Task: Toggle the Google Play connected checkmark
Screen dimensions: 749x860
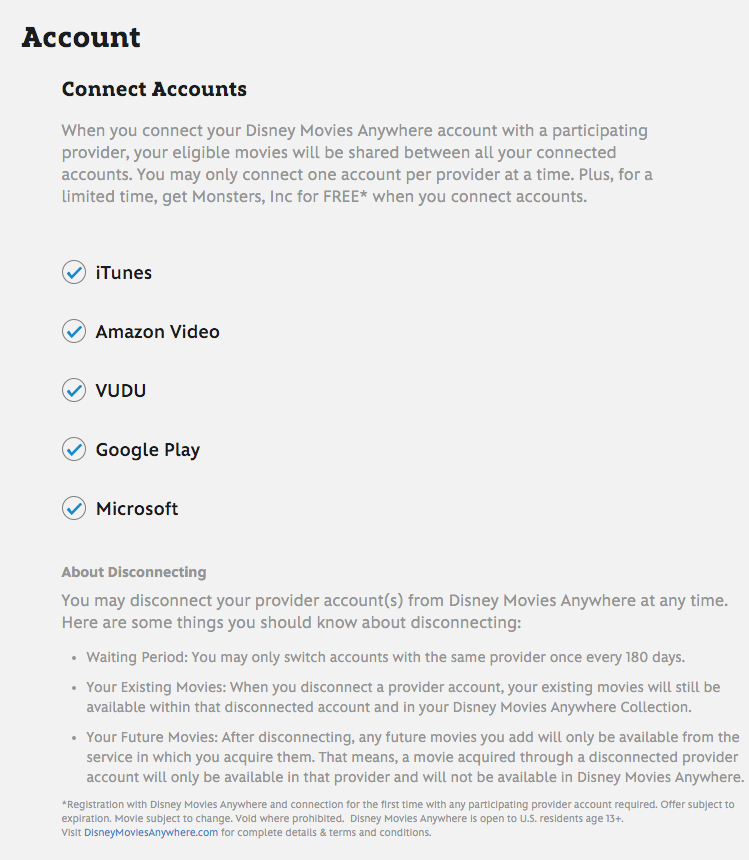Action: click(x=74, y=449)
